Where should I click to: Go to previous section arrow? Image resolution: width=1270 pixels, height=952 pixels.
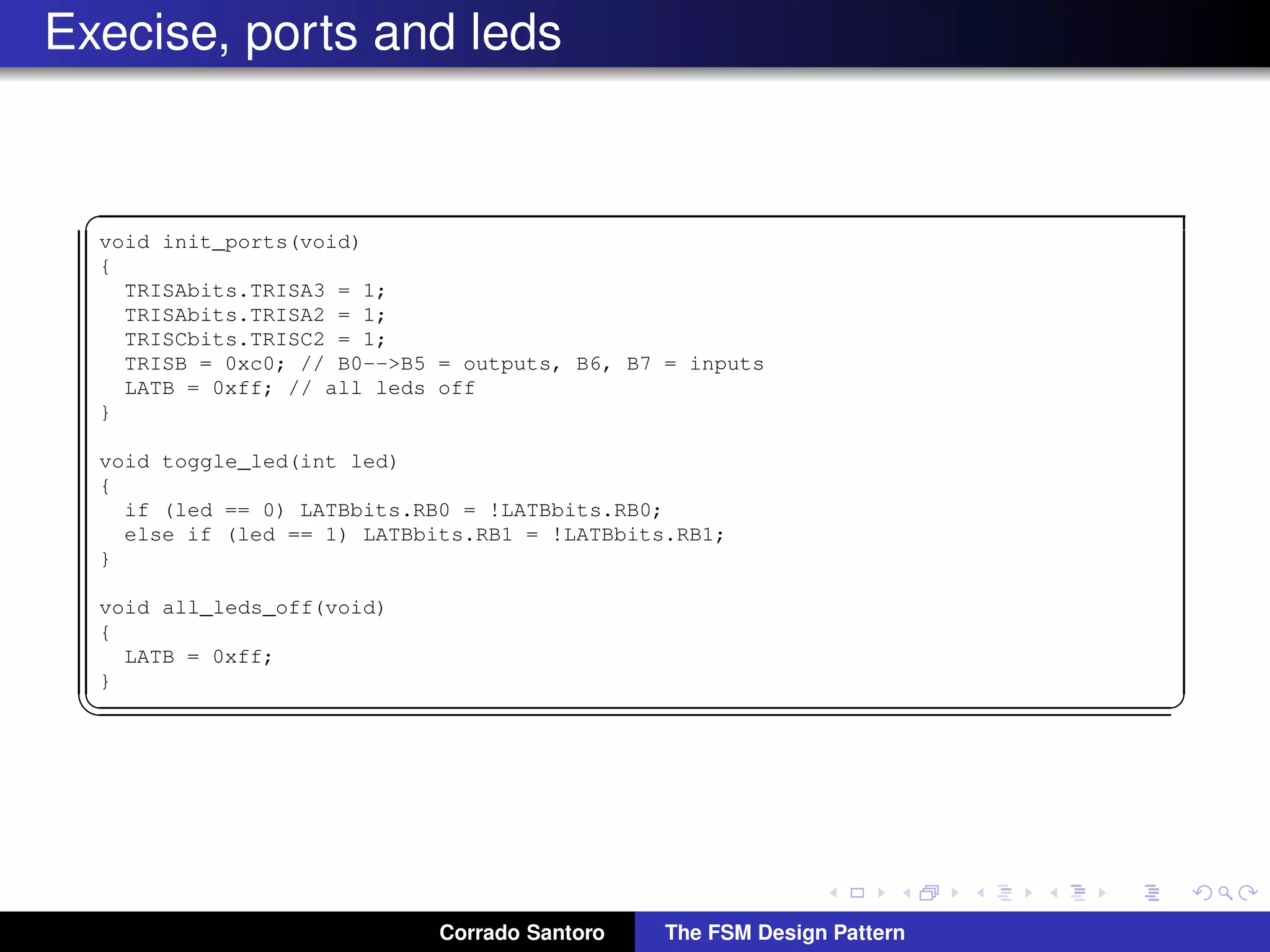[x=1054, y=892]
